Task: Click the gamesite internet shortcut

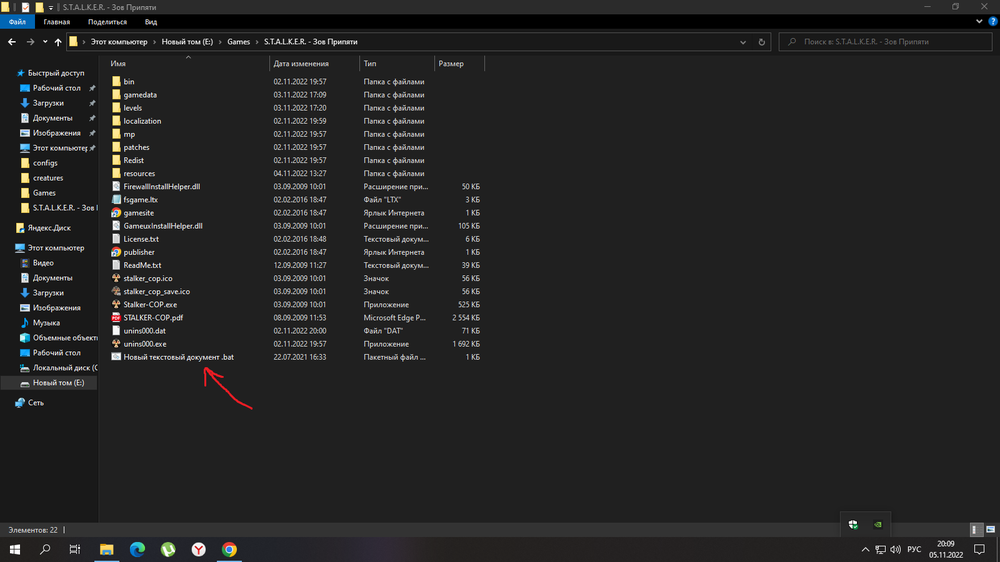Action: click(x=138, y=213)
